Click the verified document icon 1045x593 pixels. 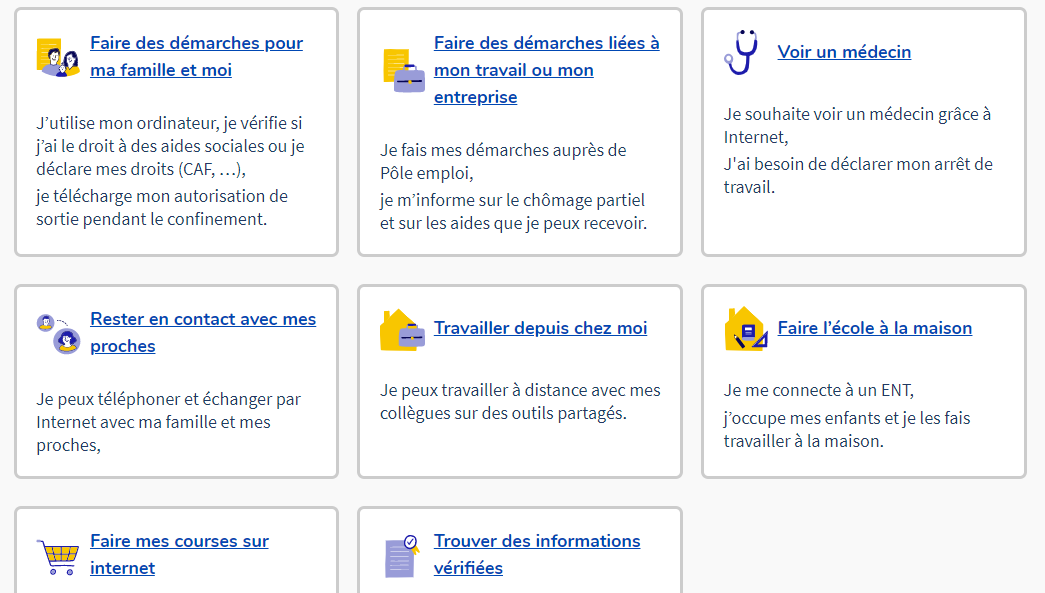pos(403,556)
